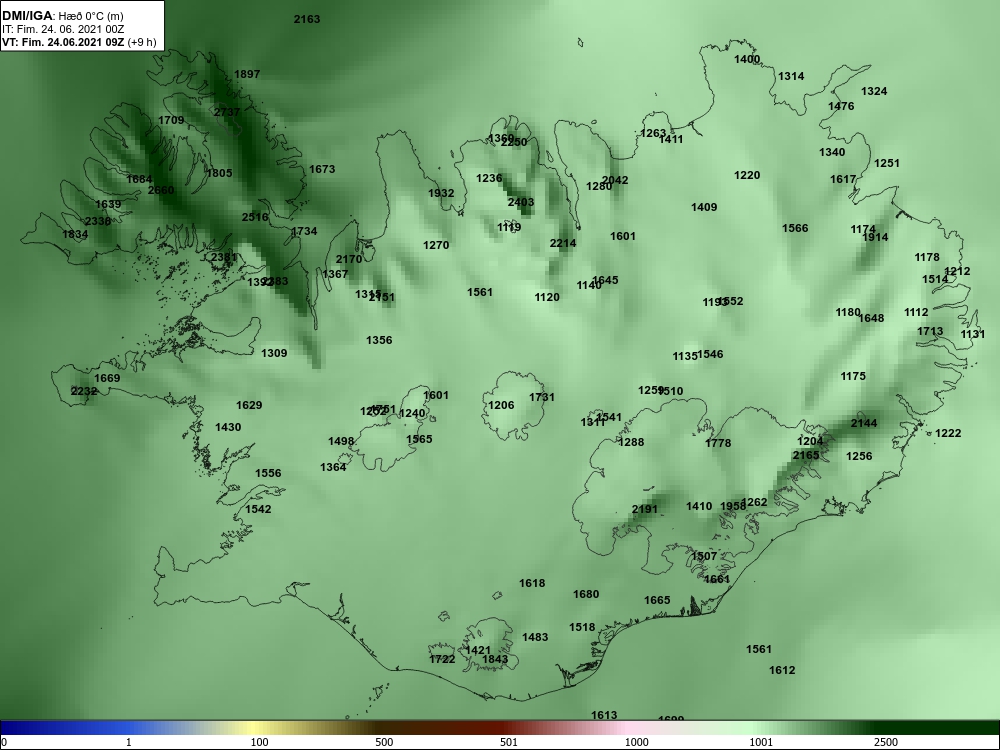Click the map value 1270
Viewport: 1000px width, 750px height.
[436, 245]
